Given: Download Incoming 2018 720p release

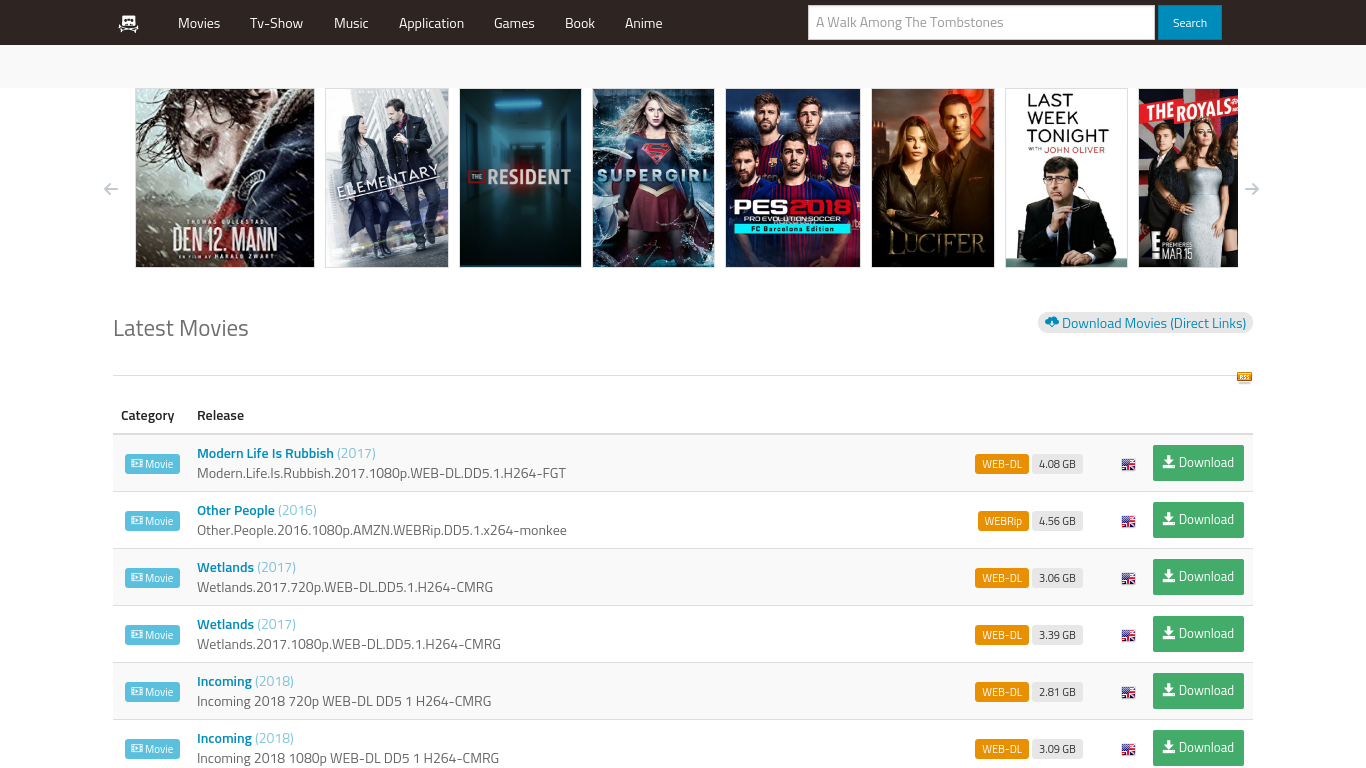Looking at the screenshot, I should (x=1198, y=691).
